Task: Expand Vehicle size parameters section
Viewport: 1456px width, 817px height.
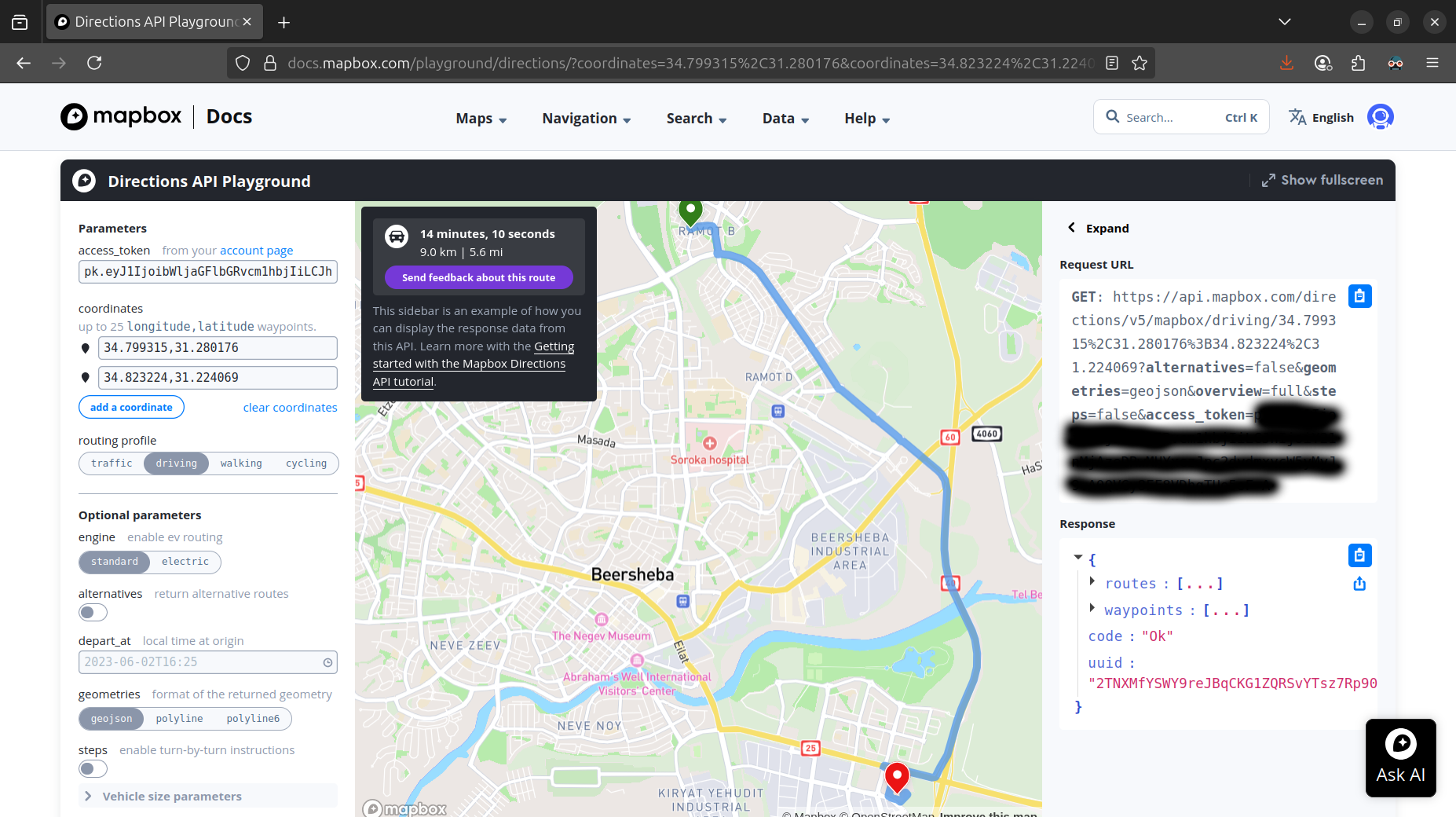Action: tap(172, 796)
